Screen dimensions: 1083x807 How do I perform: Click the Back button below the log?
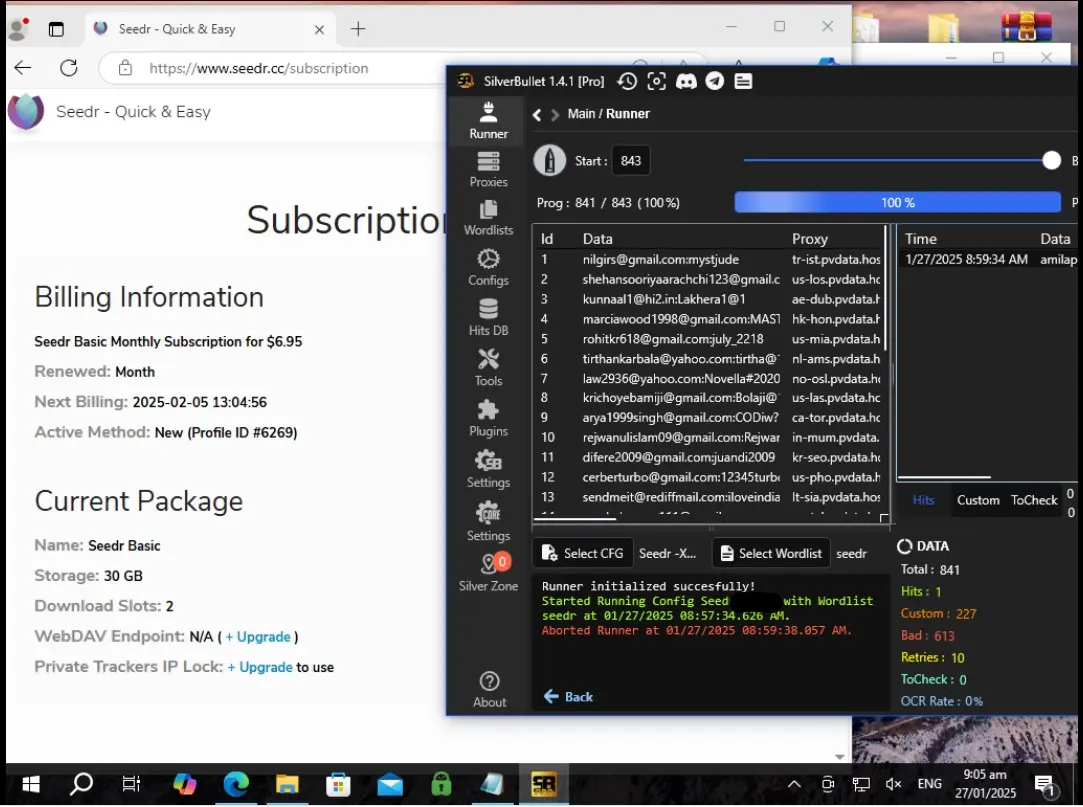[568, 697]
